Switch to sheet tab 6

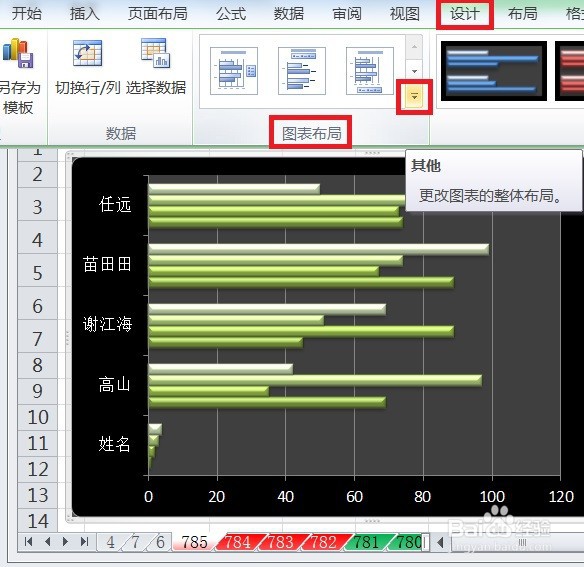161,542
